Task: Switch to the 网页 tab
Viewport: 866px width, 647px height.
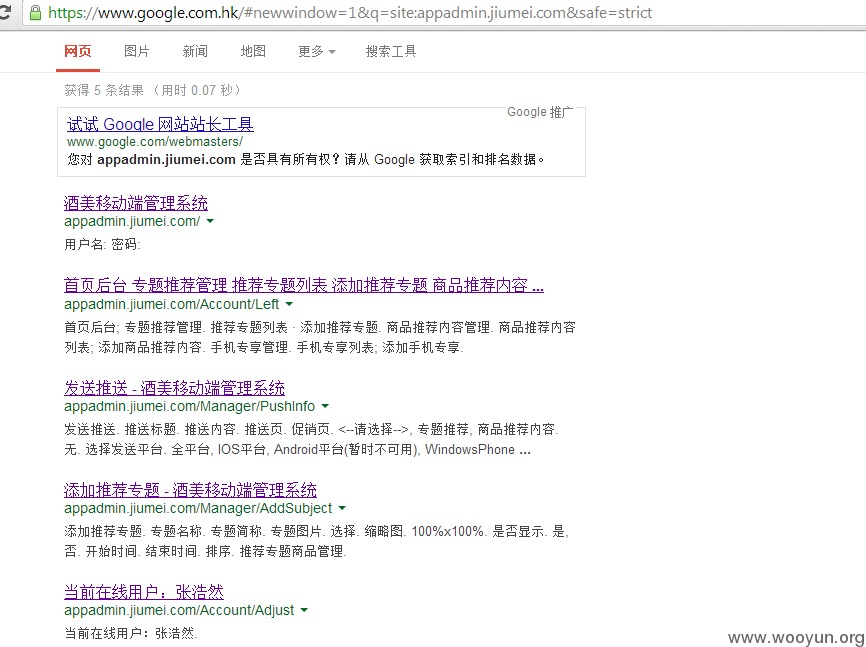Action: point(77,51)
